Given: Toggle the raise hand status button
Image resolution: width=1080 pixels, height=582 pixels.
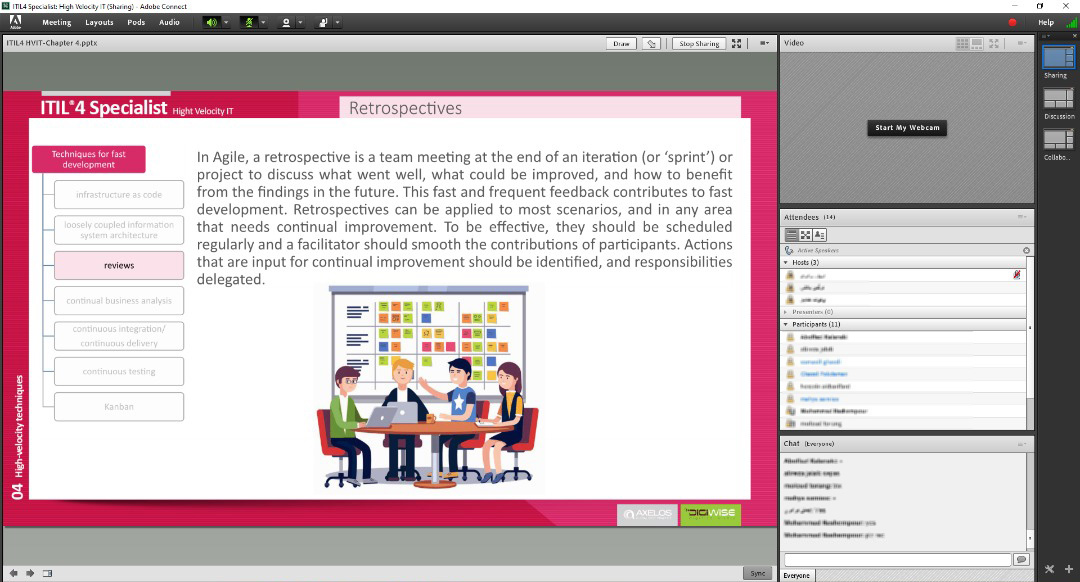Looking at the screenshot, I should (x=323, y=23).
